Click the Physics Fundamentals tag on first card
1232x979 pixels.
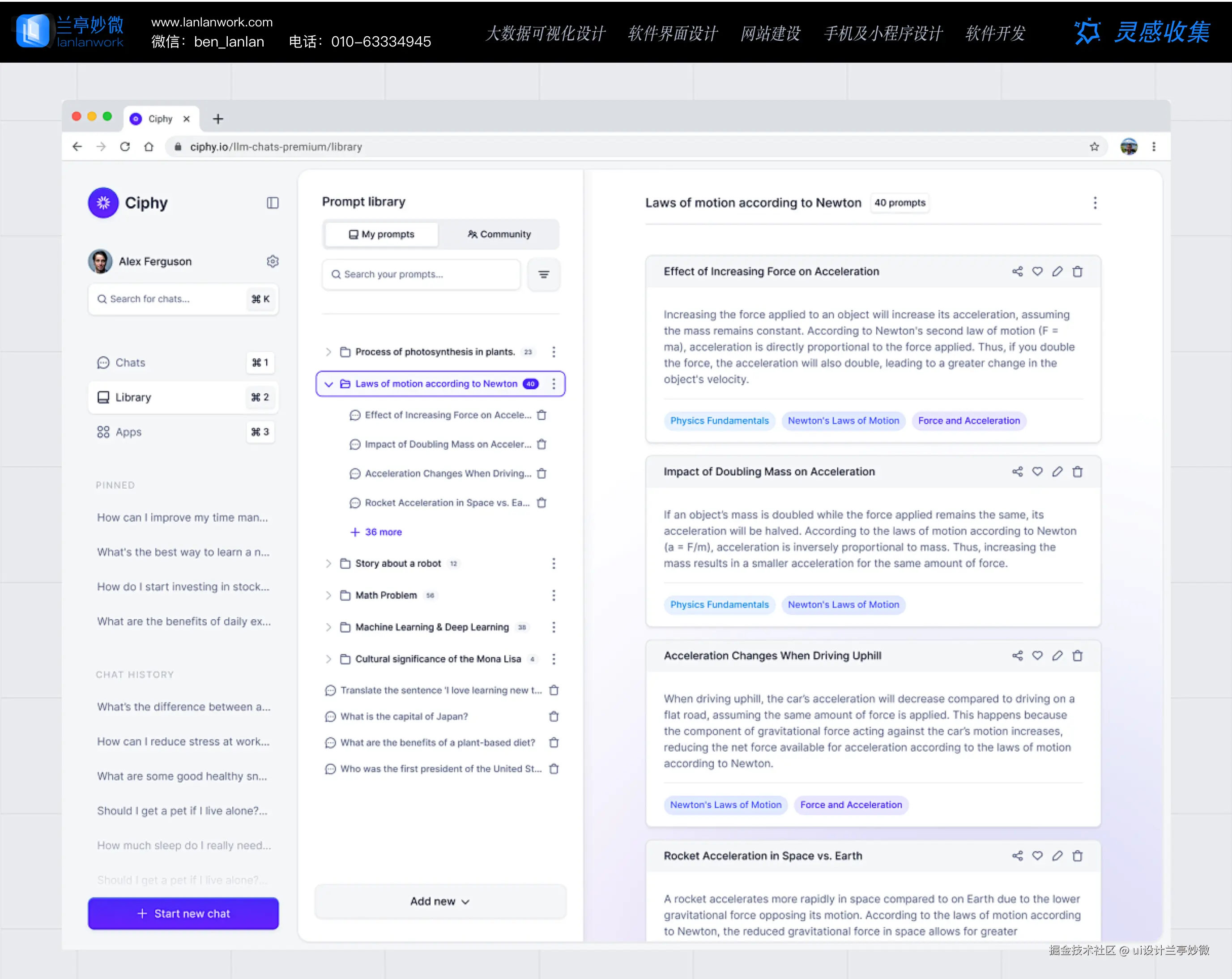(x=719, y=421)
